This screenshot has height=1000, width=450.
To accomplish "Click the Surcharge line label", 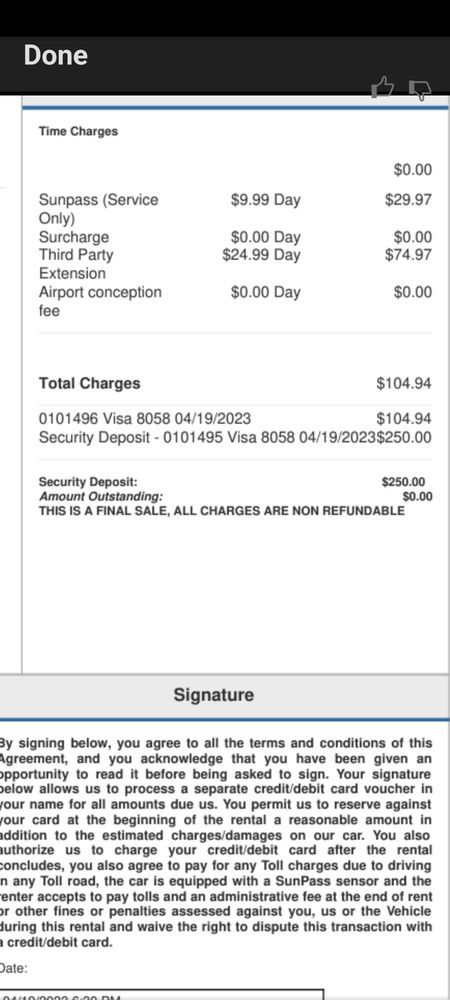I will 74,237.
